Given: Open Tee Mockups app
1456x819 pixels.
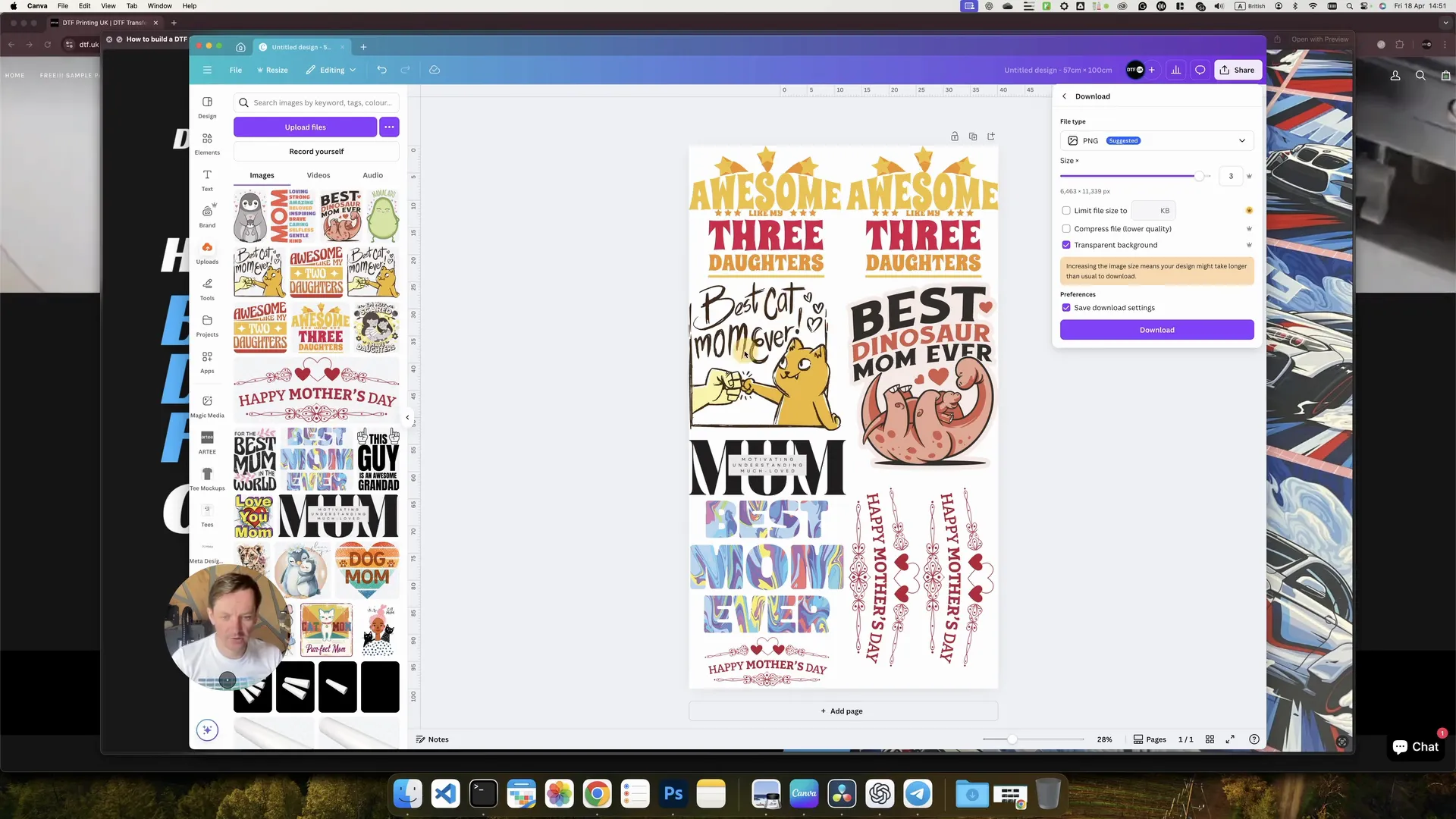Looking at the screenshot, I should click(207, 479).
